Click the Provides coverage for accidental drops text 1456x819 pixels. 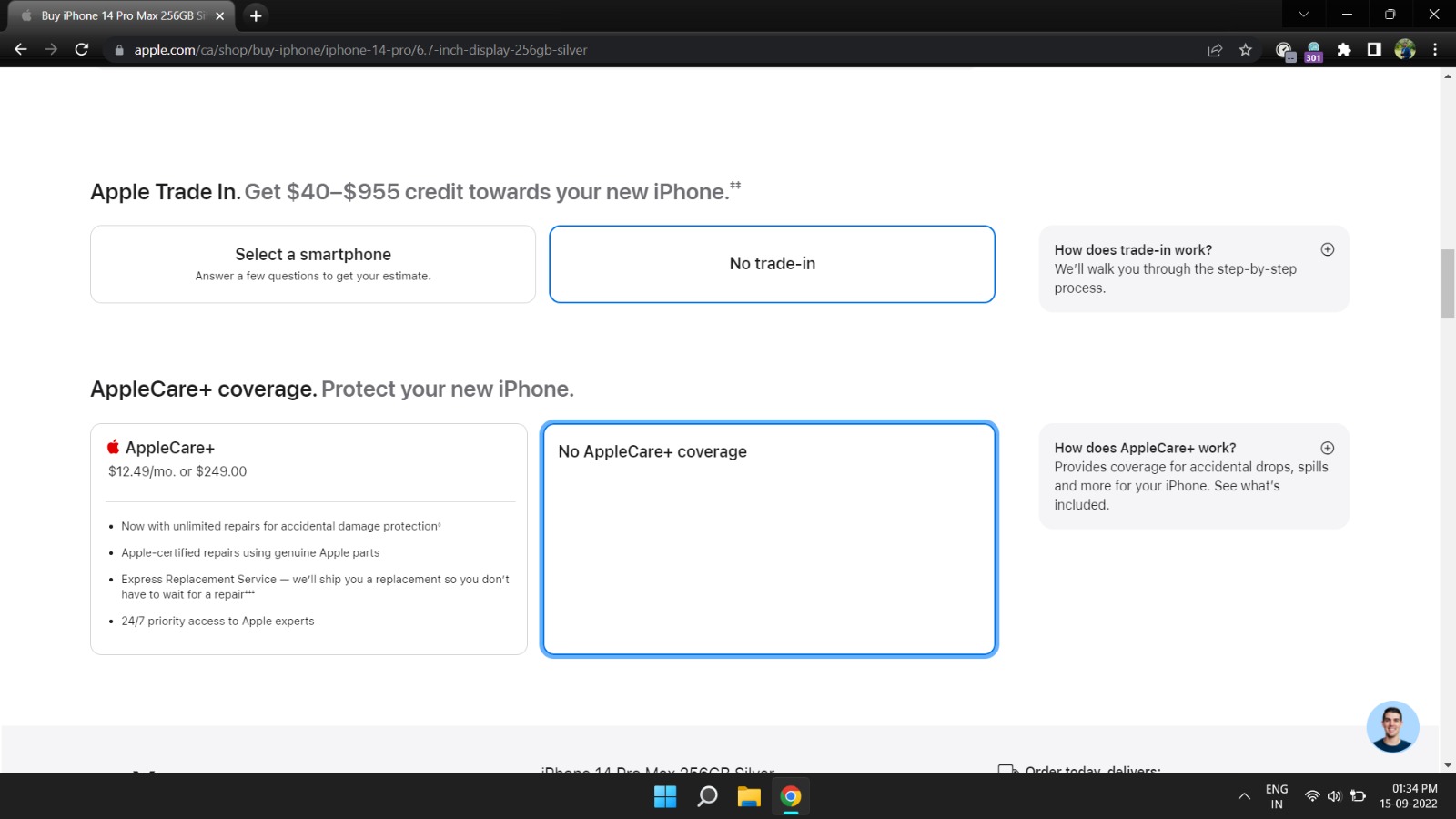pos(1191,486)
